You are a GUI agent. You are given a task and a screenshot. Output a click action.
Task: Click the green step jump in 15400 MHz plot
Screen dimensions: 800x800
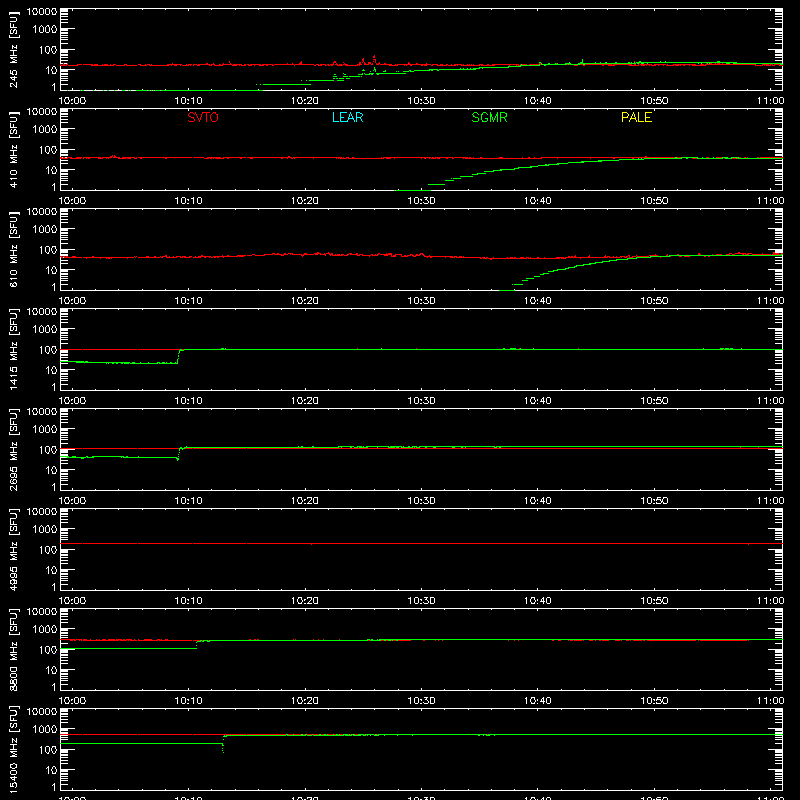tap(223, 744)
